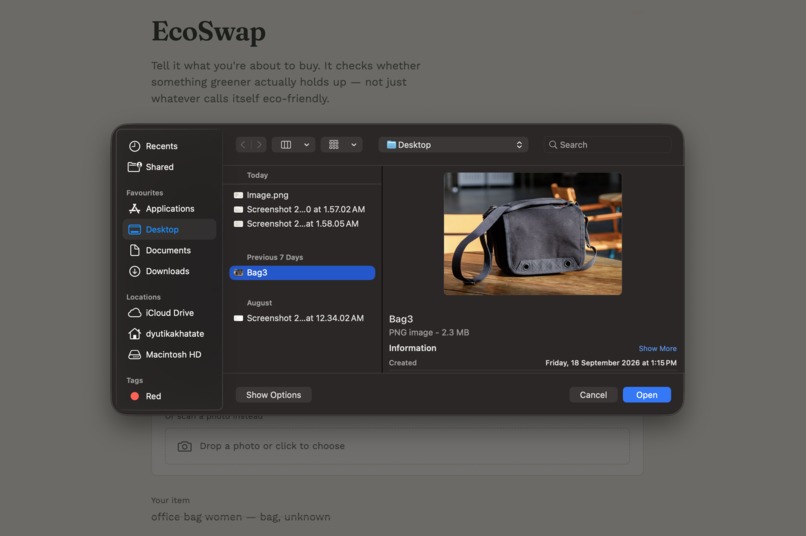Click the Shared folder icon

pyautogui.click(x=135, y=167)
